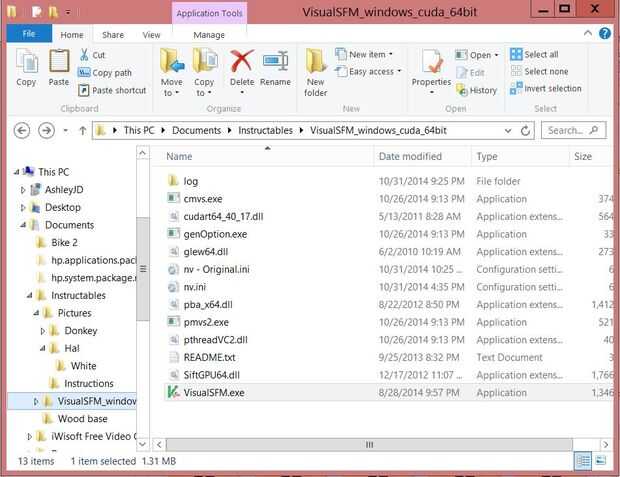The width and height of the screenshot is (620, 477).
Task: Expand the Desktop tree node
Action: tap(23, 207)
